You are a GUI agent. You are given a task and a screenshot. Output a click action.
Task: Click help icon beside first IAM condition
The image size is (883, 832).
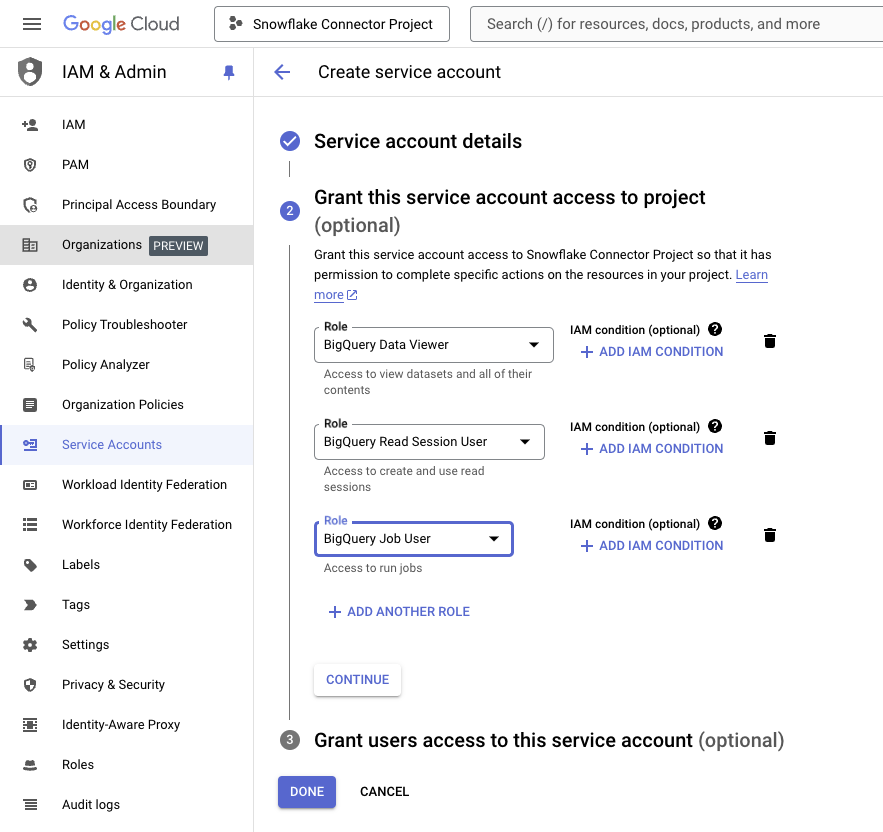click(x=714, y=329)
